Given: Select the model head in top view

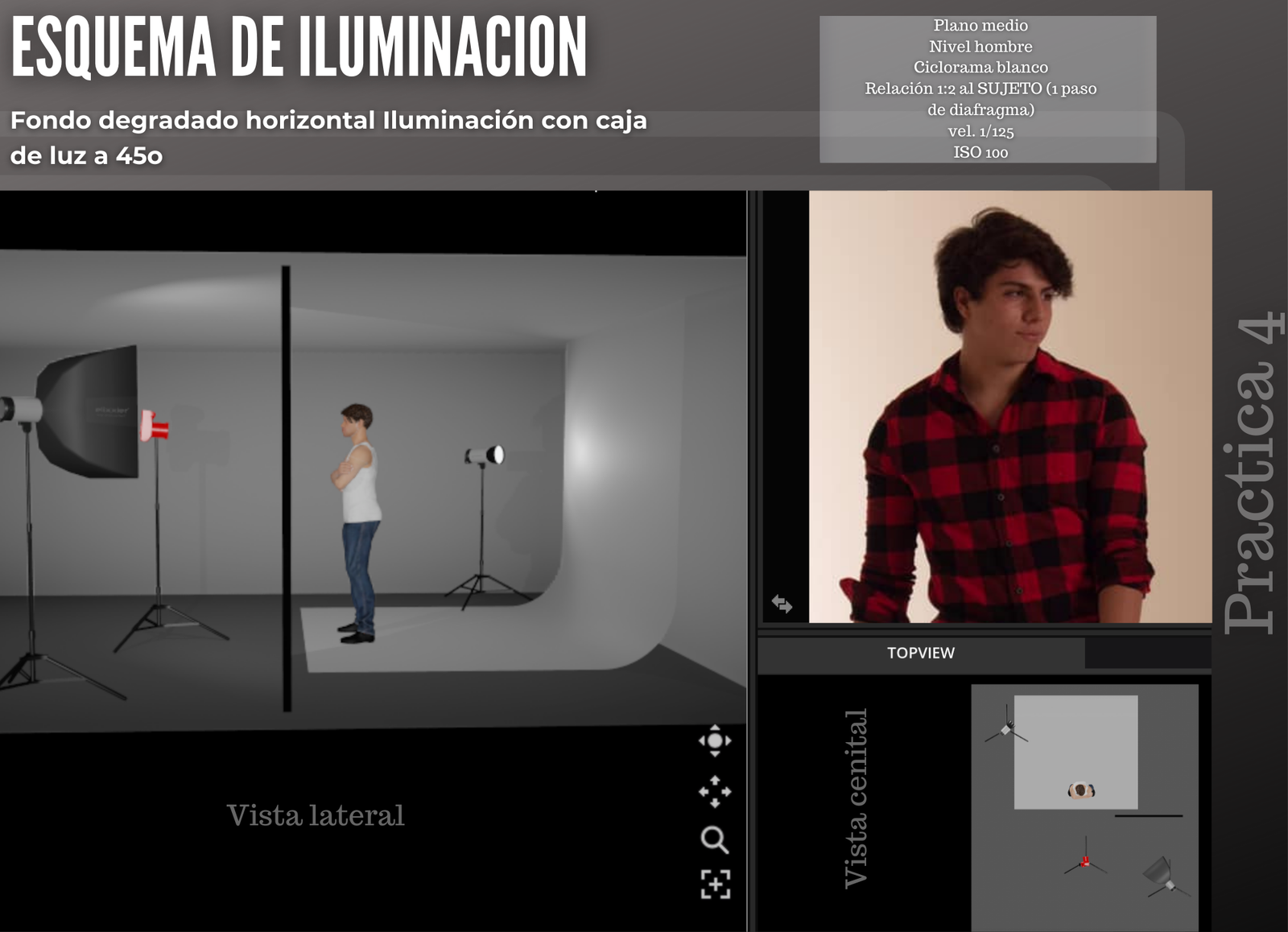Looking at the screenshot, I should point(1081,791).
